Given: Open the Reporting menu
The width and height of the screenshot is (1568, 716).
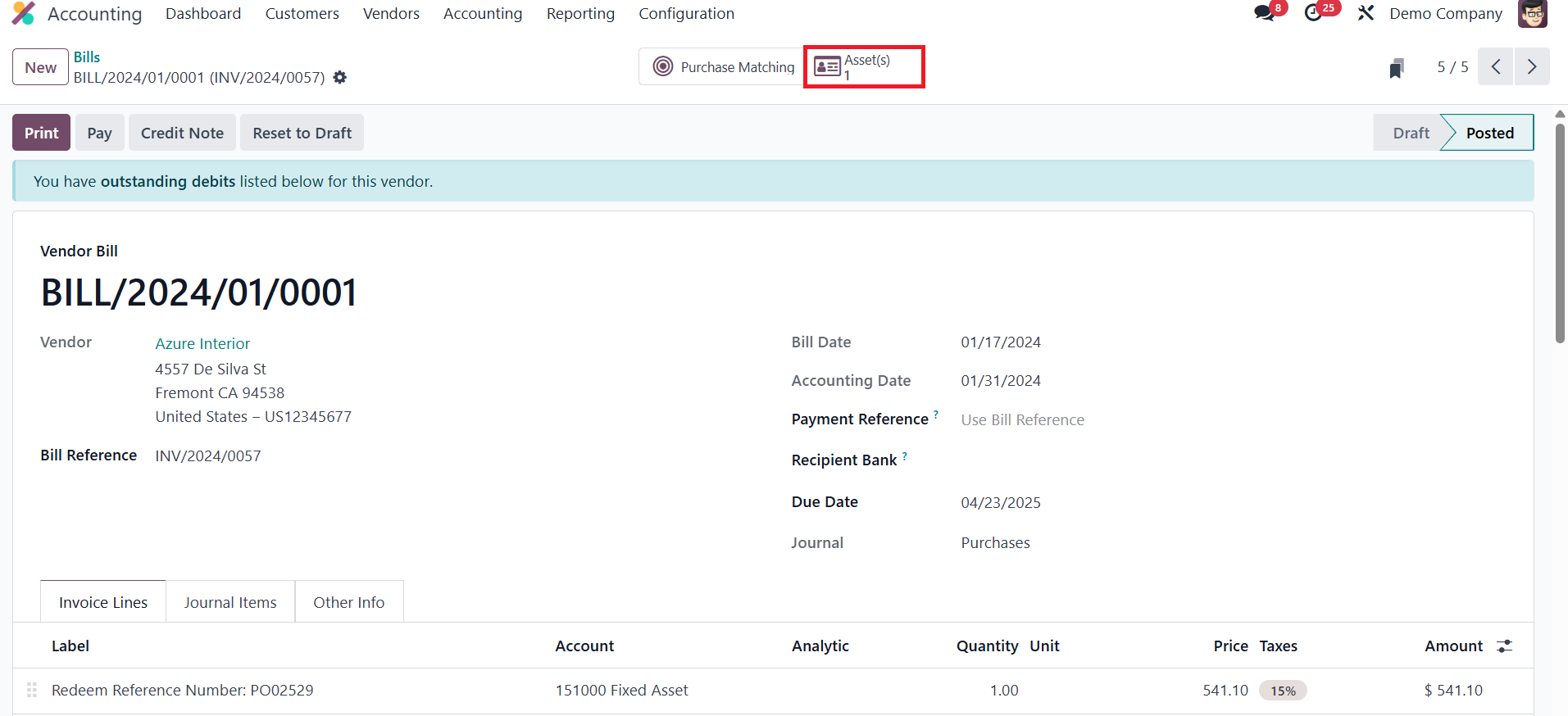Looking at the screenshot, I should pos(580,14).
